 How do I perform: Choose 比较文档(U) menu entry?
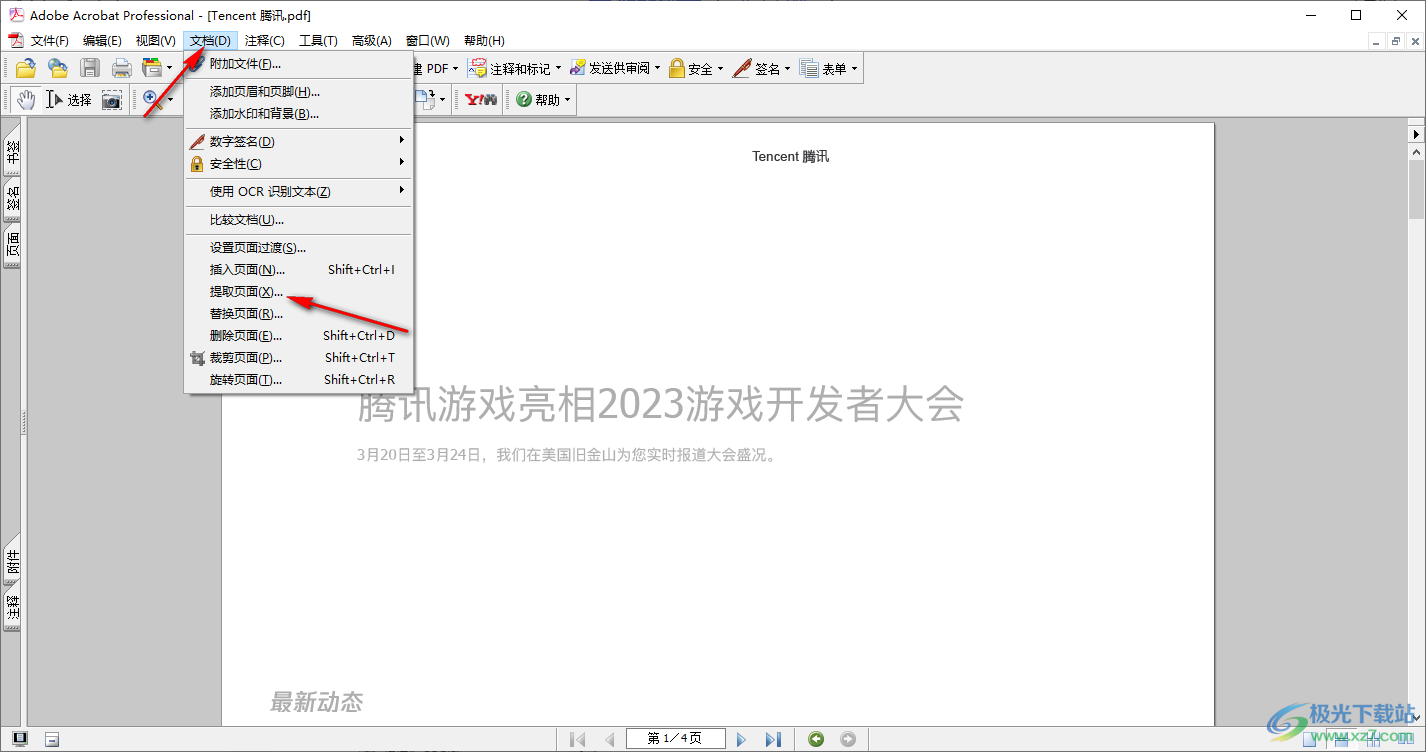pos(299,220)
